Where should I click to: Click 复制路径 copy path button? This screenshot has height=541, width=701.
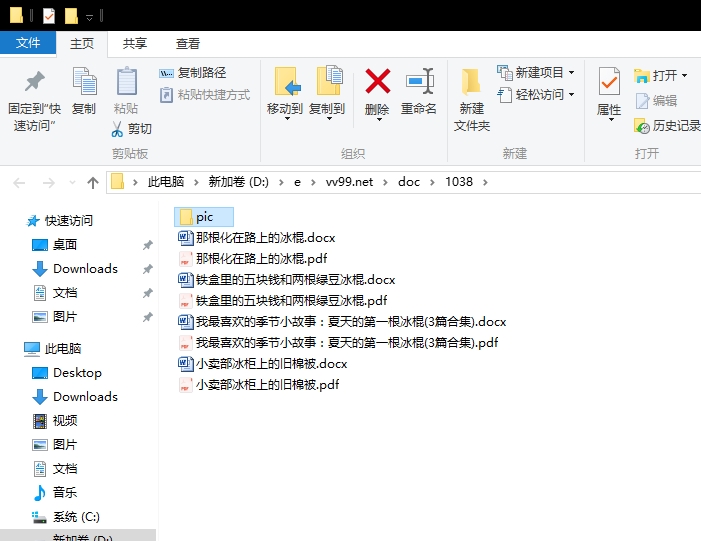193,72
